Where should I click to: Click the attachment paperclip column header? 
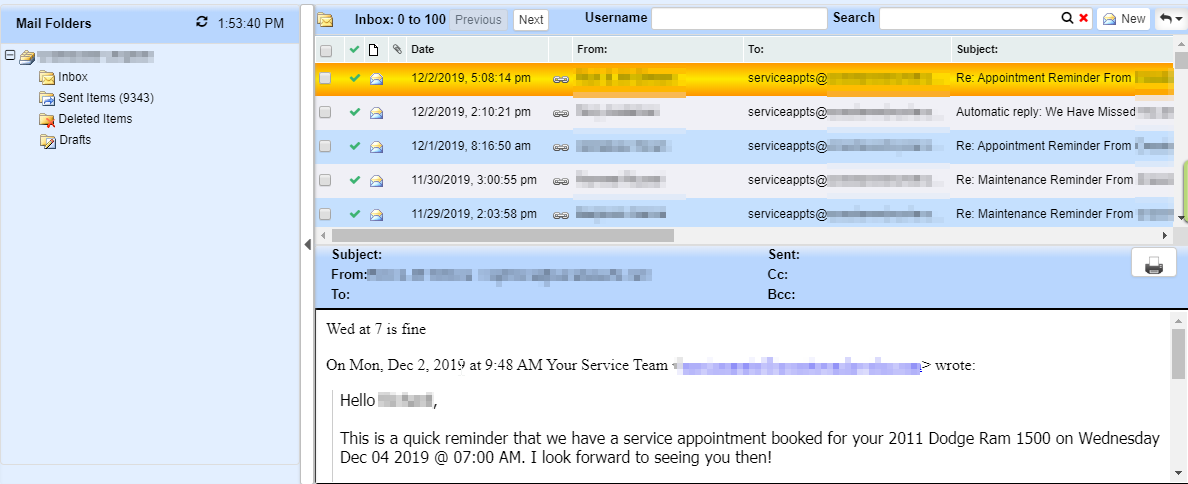click(396, 49)
